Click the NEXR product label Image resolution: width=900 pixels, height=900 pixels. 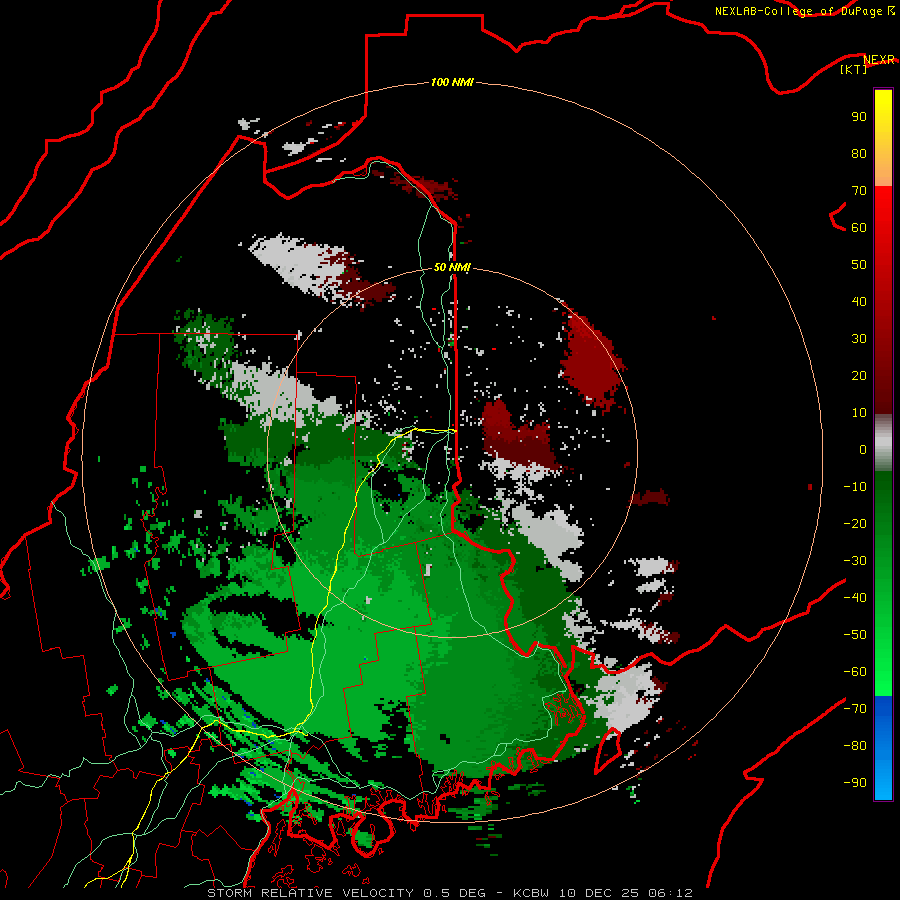[x=879, y=59]
